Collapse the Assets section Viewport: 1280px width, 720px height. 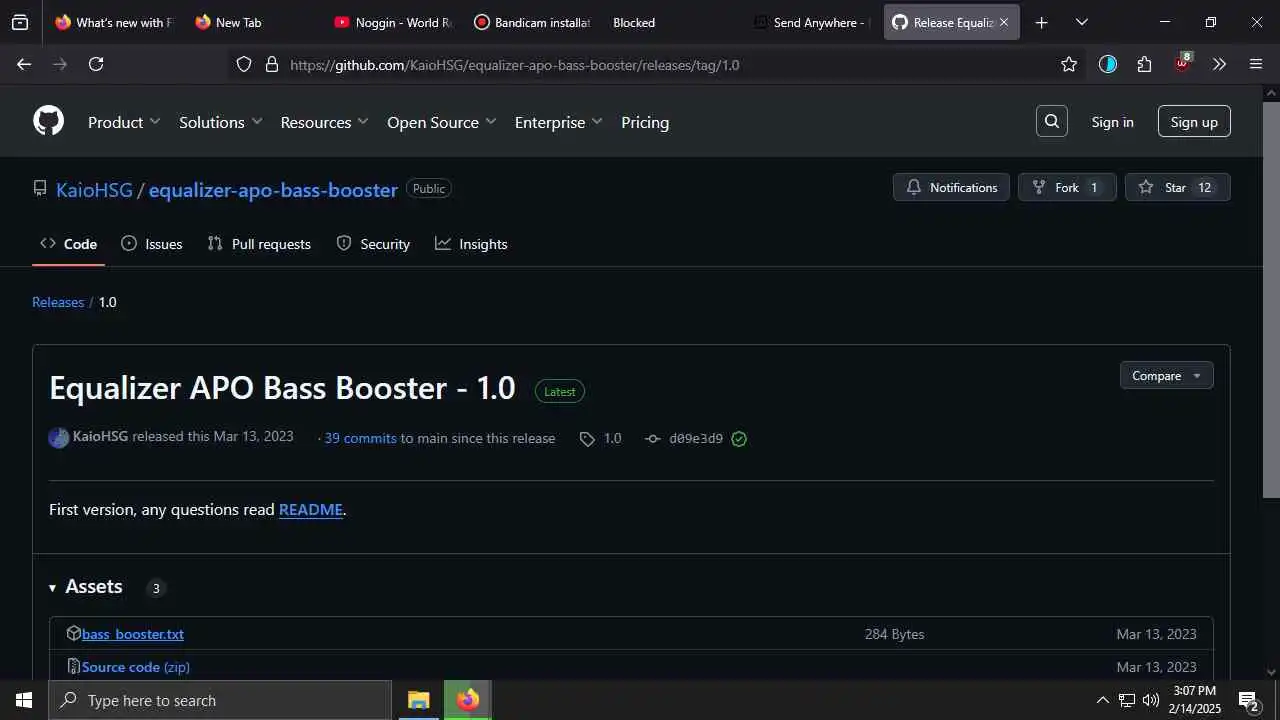click(x=86, y=587)
